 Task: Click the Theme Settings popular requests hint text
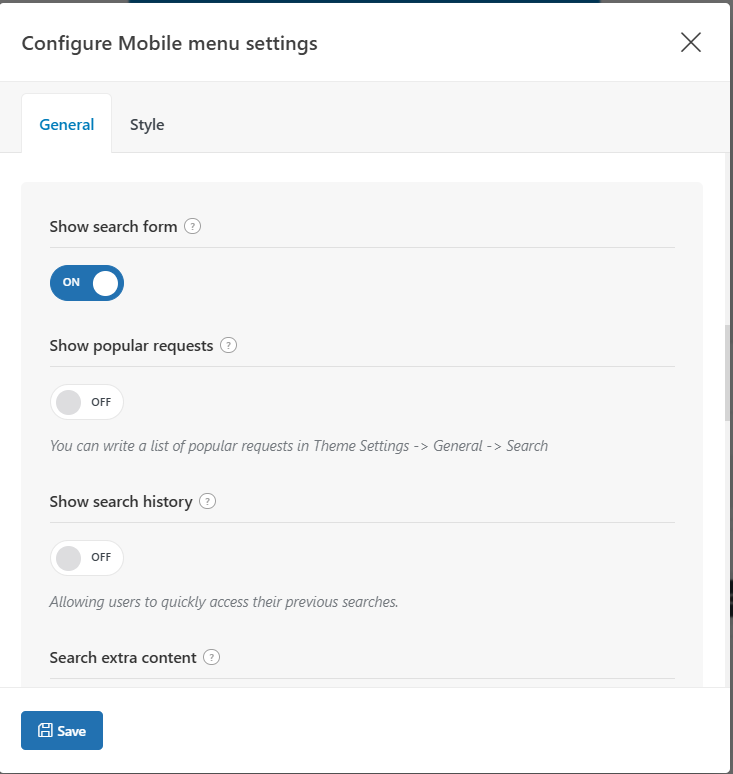tap(299, 446)
